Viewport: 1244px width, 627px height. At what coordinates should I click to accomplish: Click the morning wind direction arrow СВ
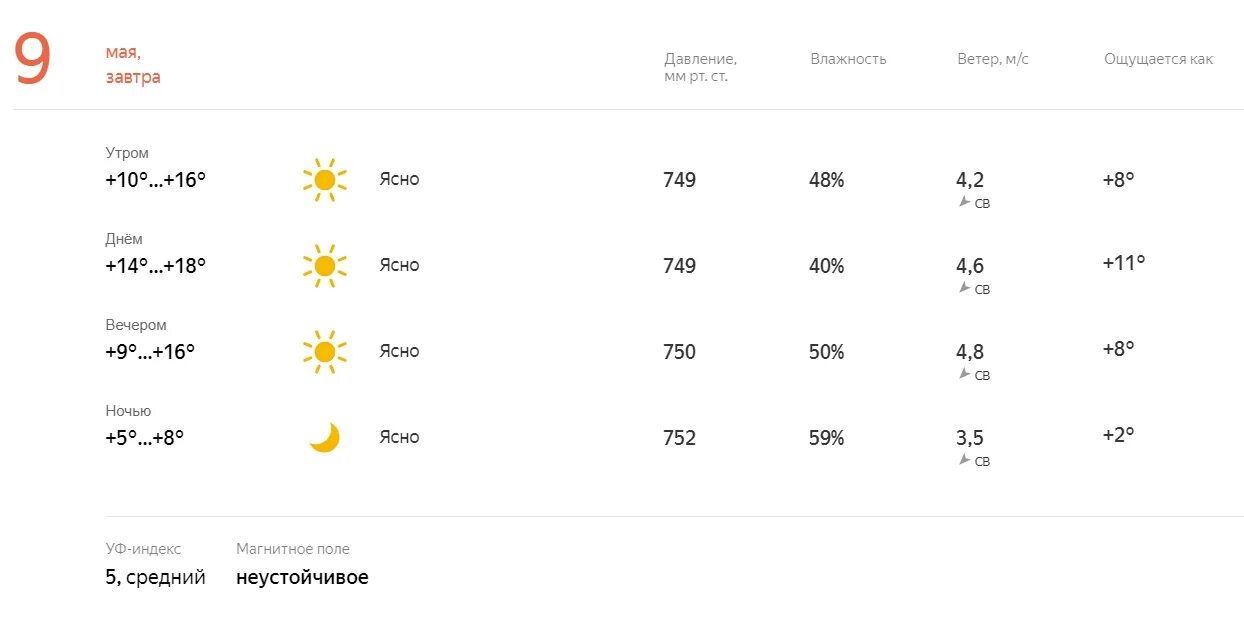(965, 202)
